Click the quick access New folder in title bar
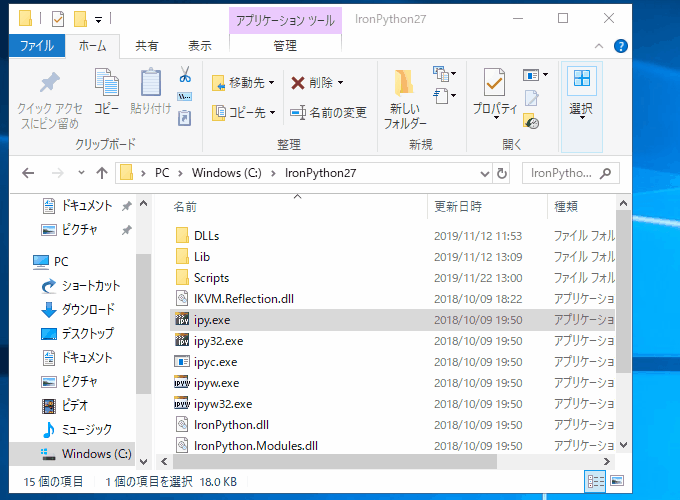The height and width of the screenshot is (500, 680). point(80,19)
